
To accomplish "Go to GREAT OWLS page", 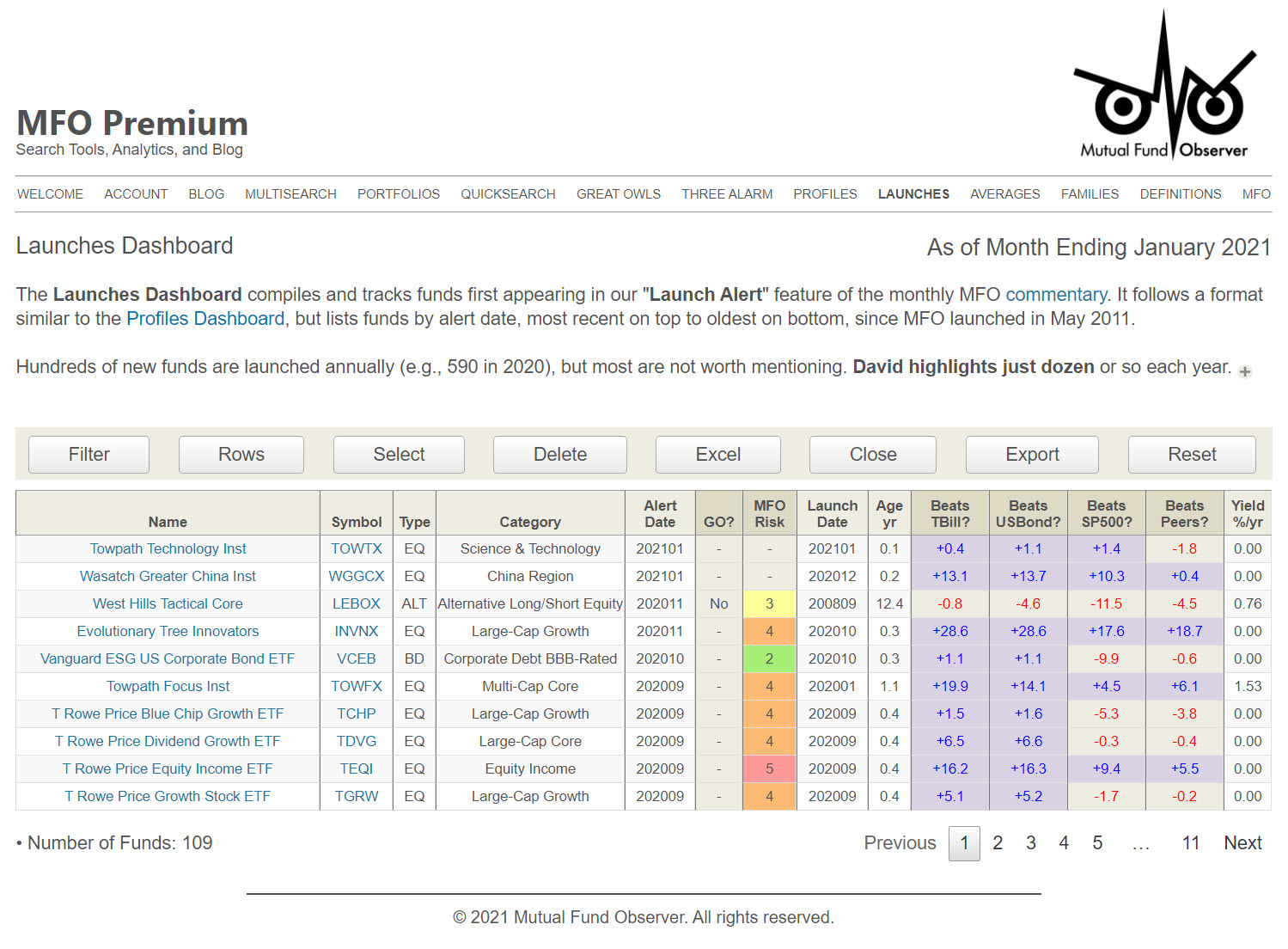I will pos(619,194).
